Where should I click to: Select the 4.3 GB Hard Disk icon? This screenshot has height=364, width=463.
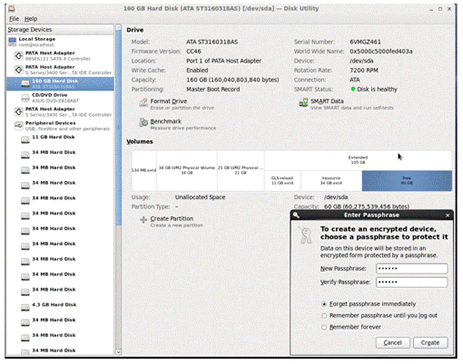click(25, 307)
